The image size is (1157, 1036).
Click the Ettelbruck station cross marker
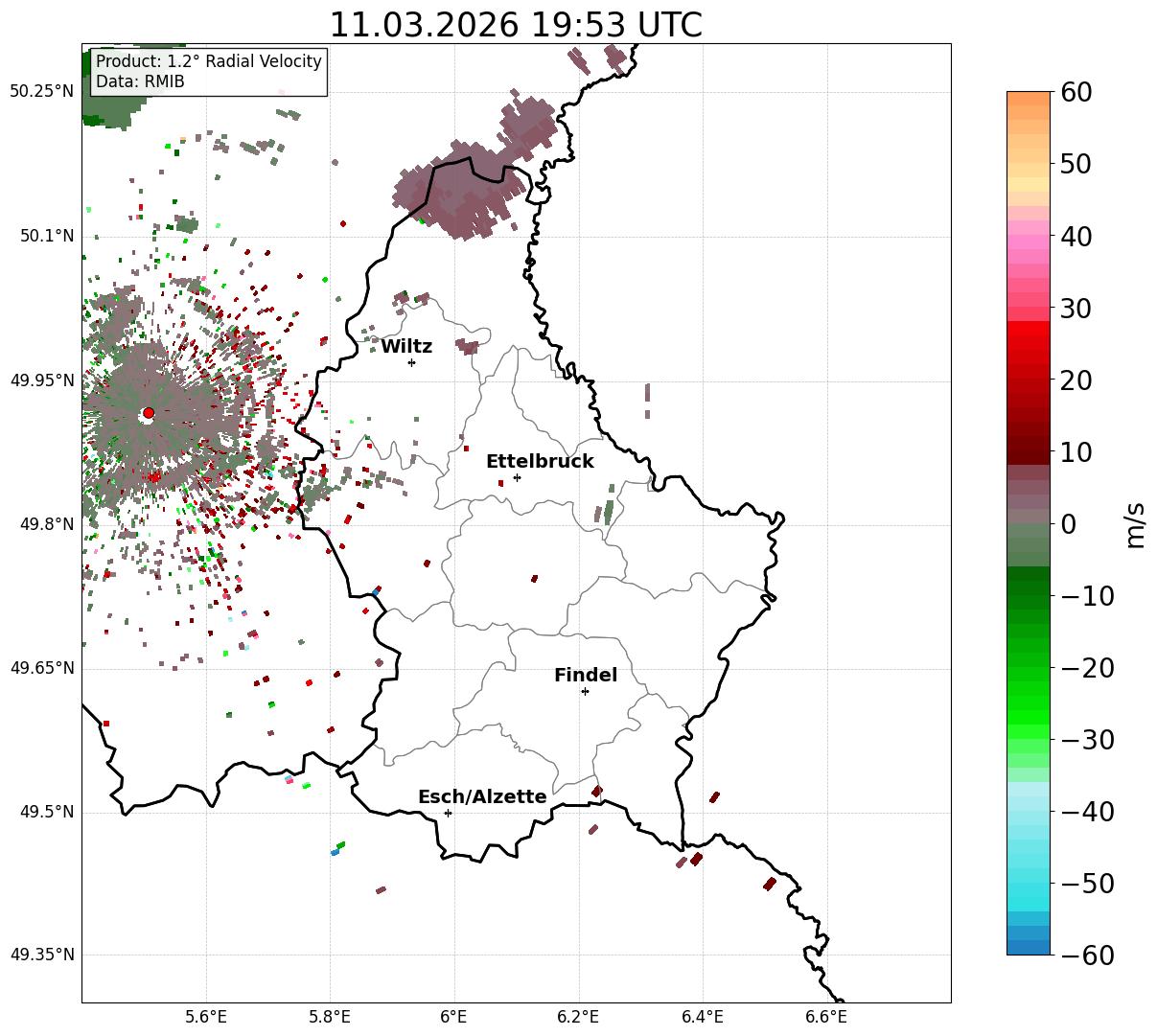517,477
